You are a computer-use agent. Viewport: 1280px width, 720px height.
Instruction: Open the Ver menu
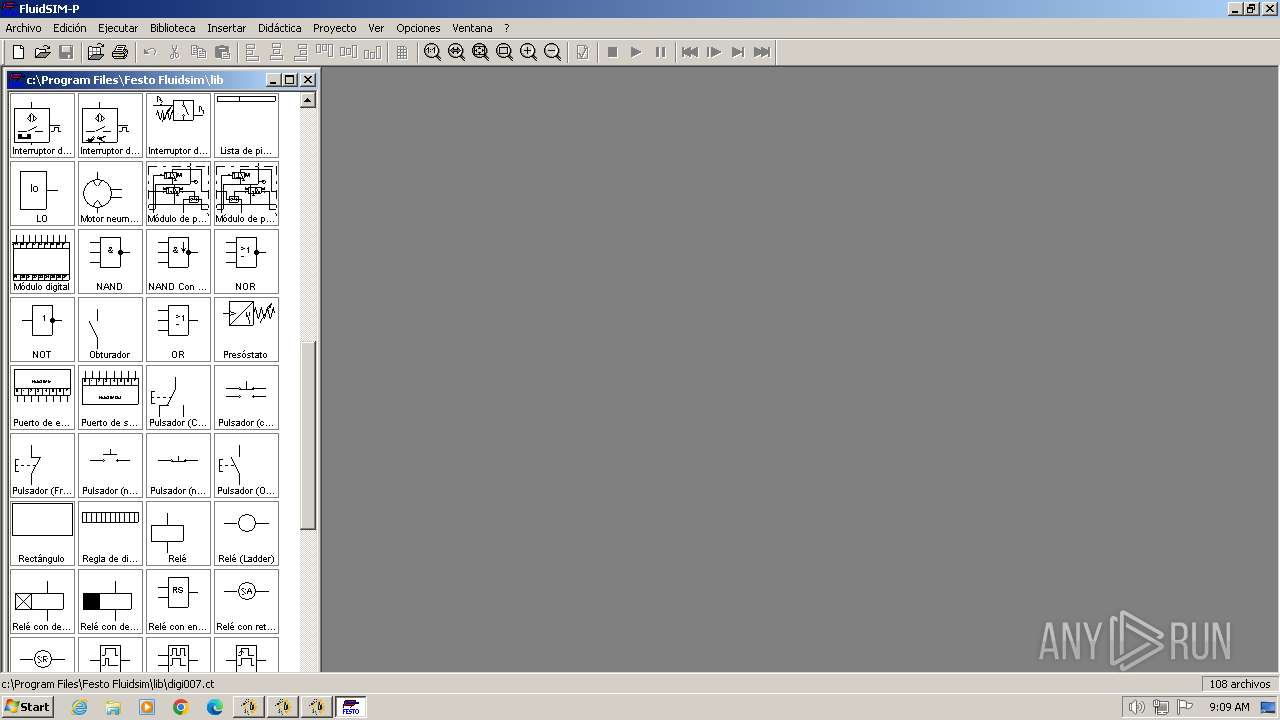(x=376, y=28)
